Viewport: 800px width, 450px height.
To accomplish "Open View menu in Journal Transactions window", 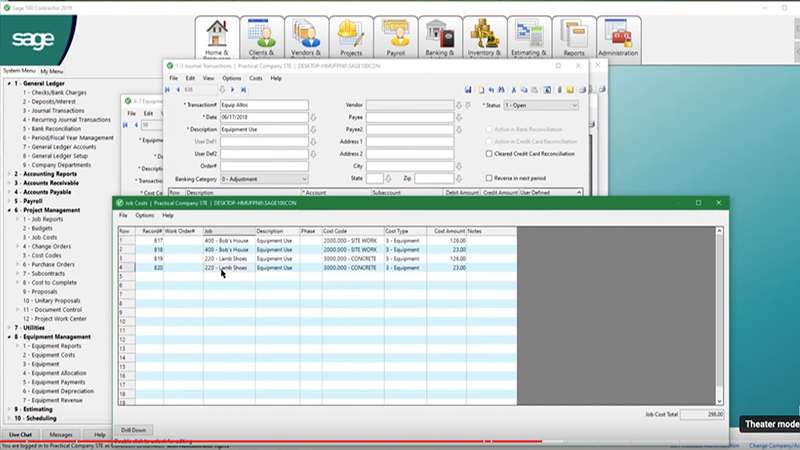I will 209,78.
